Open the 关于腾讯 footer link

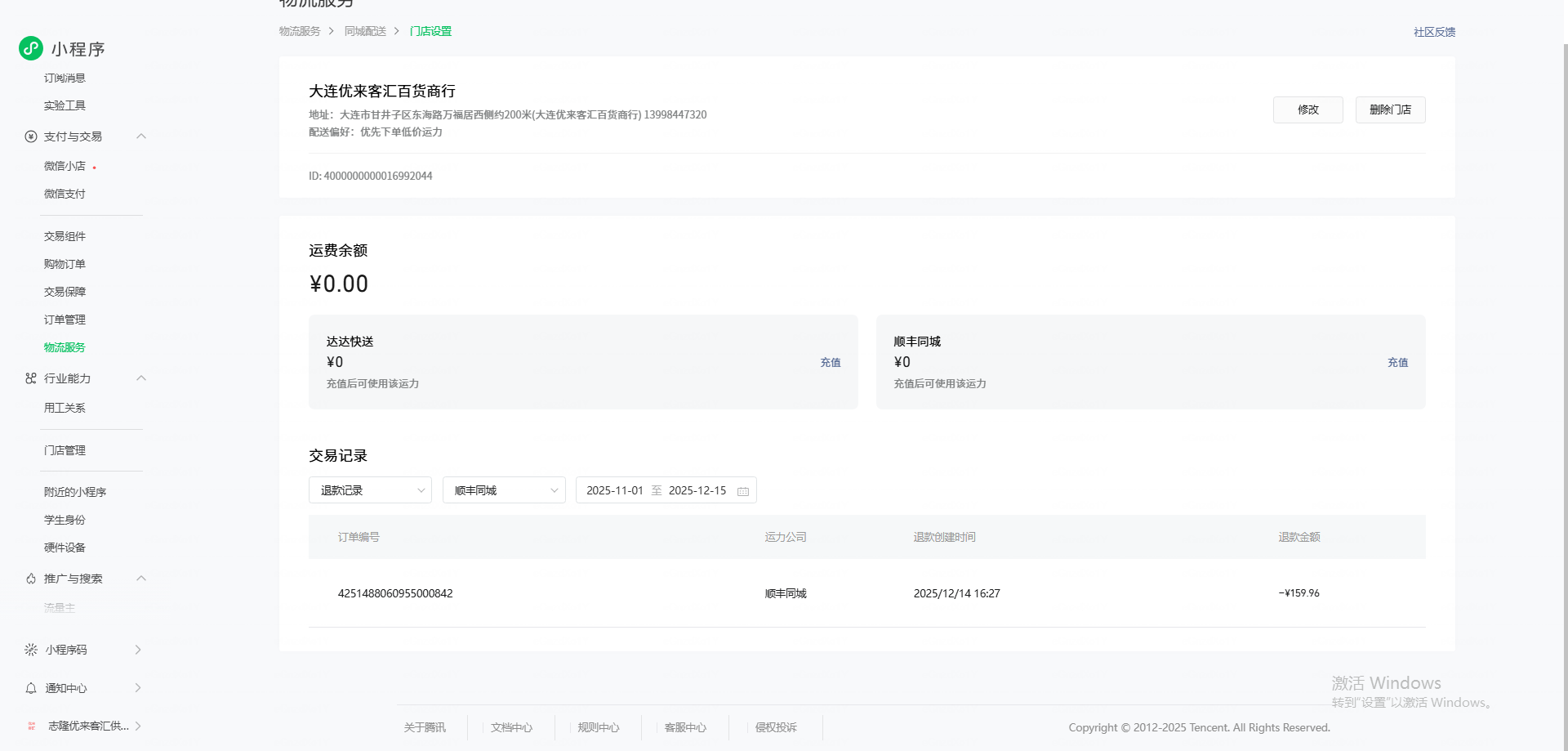(x=425, y=727)
